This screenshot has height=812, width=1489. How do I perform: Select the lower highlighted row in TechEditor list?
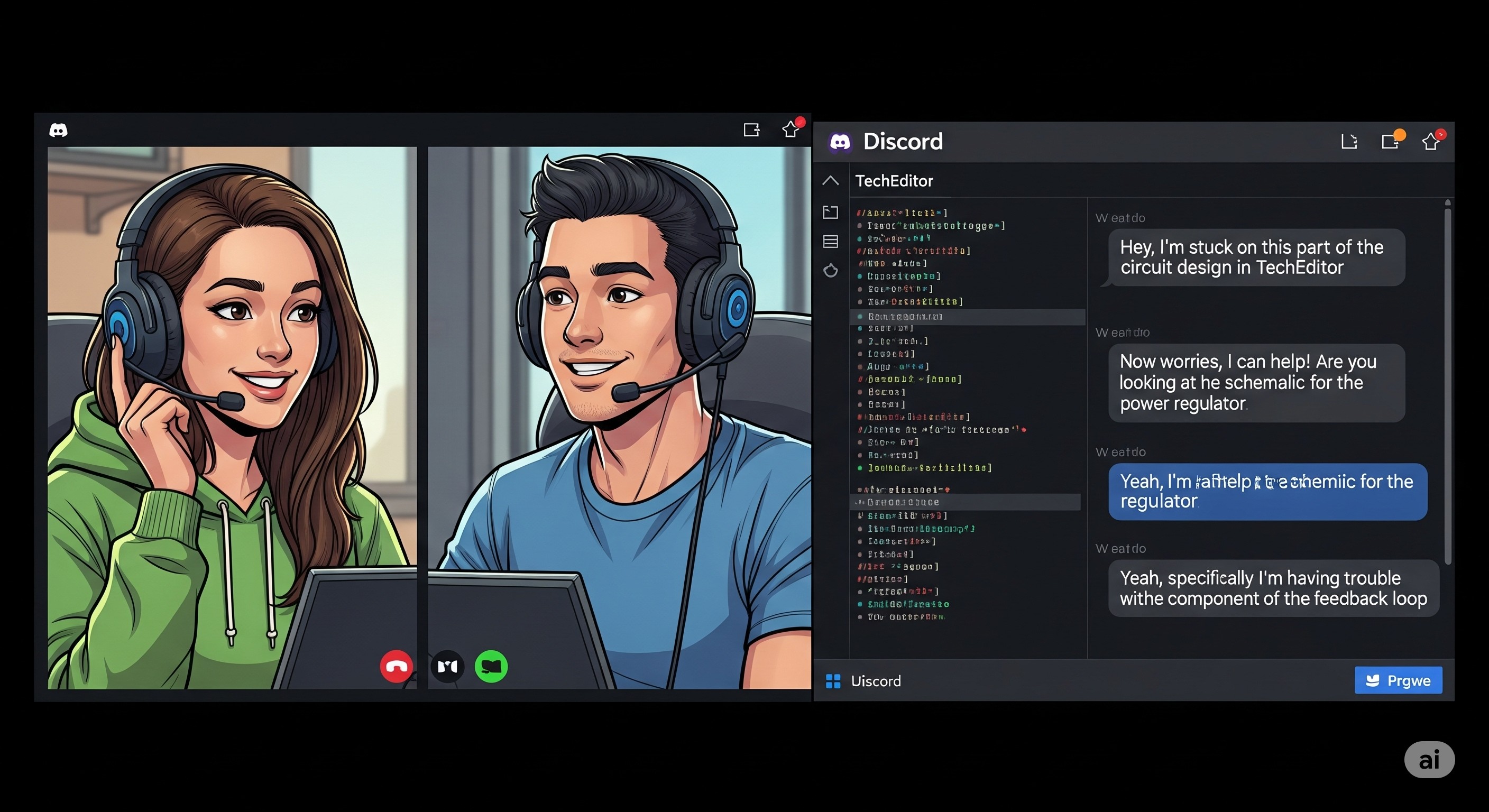[967, 502]
